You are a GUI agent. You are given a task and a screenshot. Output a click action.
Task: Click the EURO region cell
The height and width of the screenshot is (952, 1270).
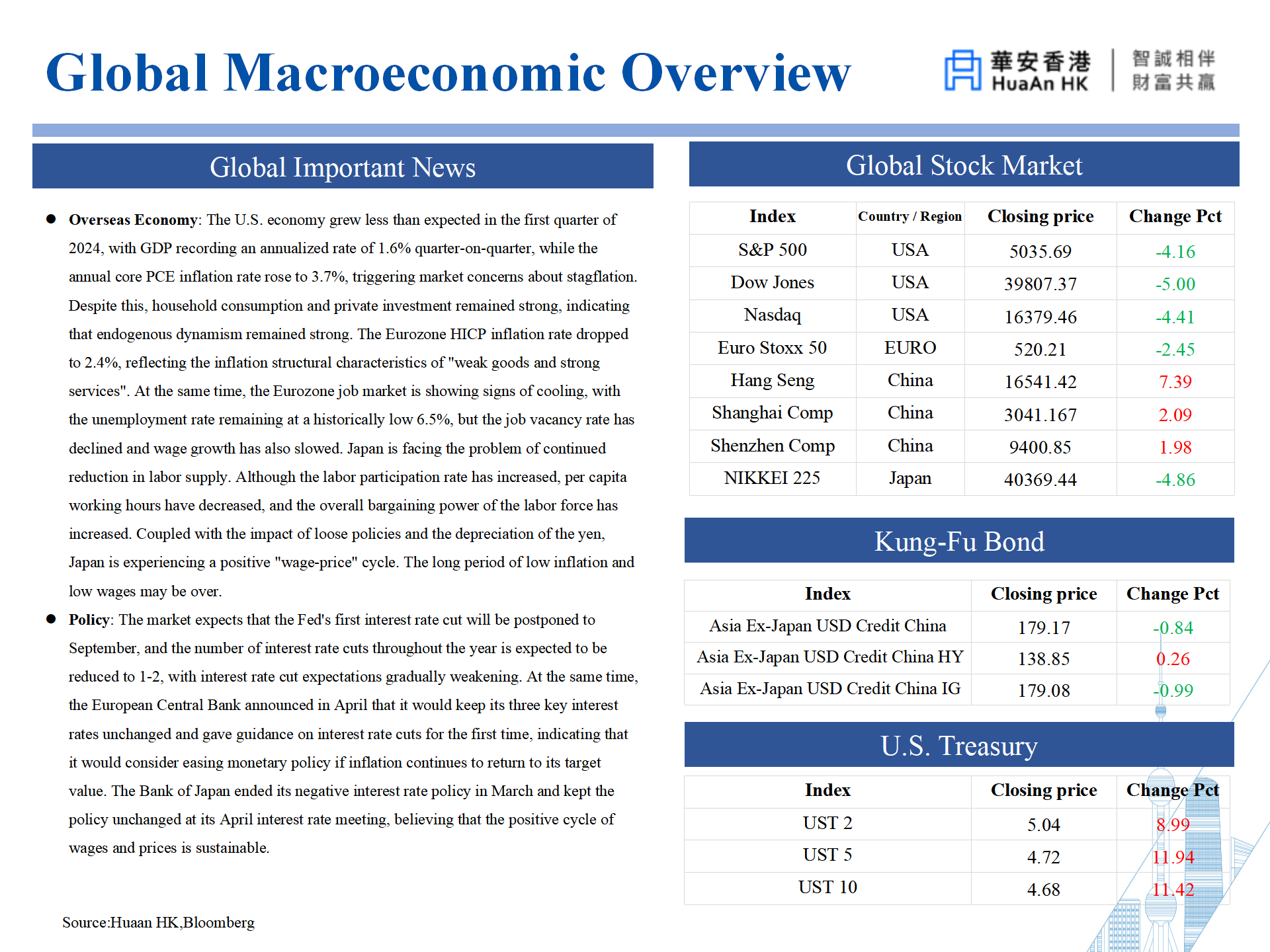(910, 348)
